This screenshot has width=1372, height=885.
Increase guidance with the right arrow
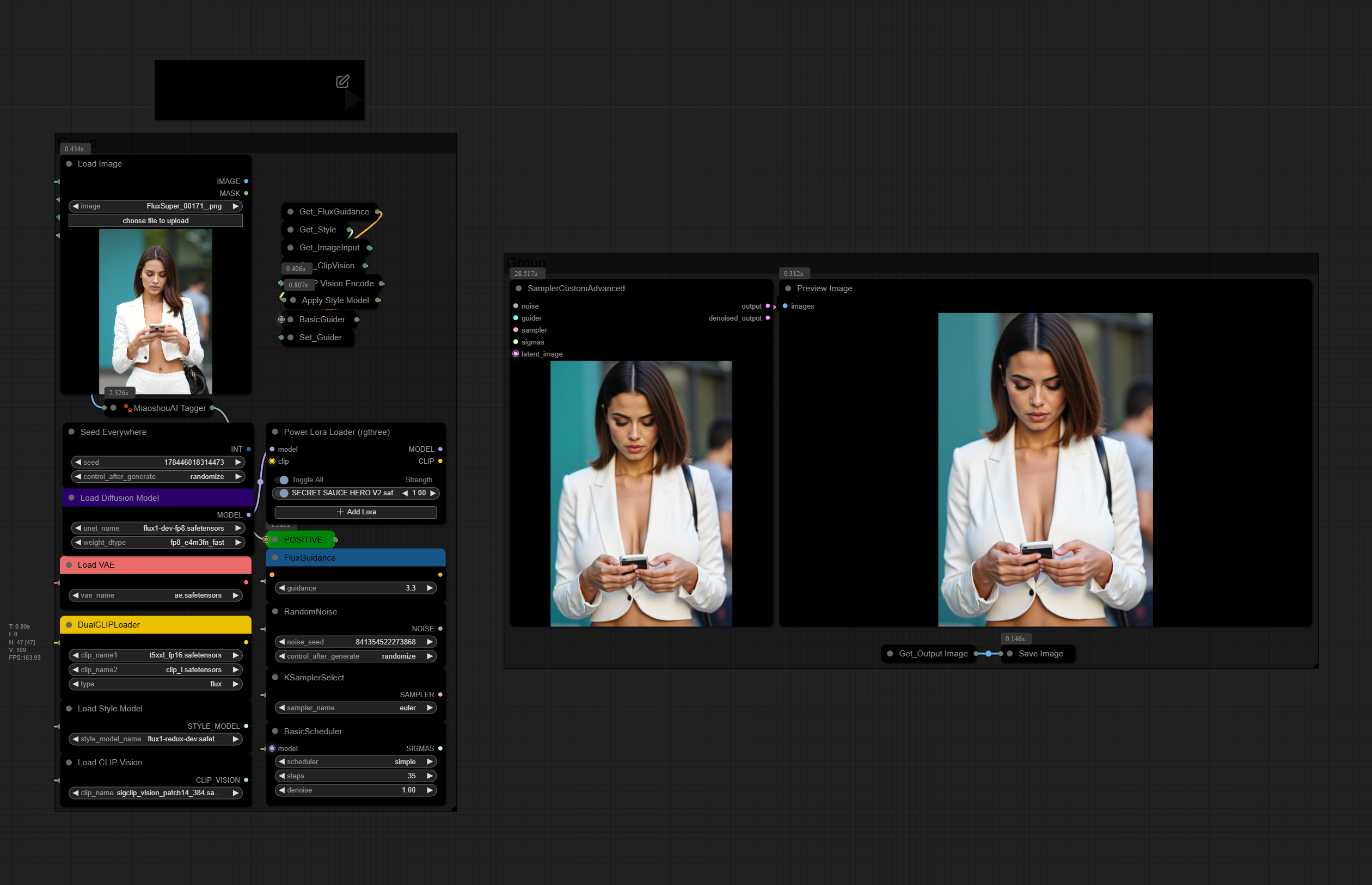tap(430, 588)
